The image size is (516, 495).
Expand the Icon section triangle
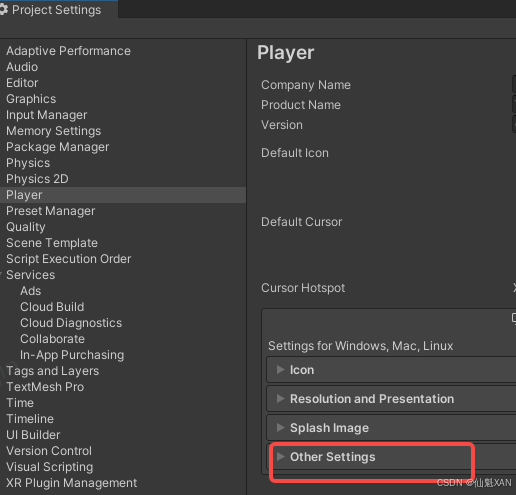280,369
